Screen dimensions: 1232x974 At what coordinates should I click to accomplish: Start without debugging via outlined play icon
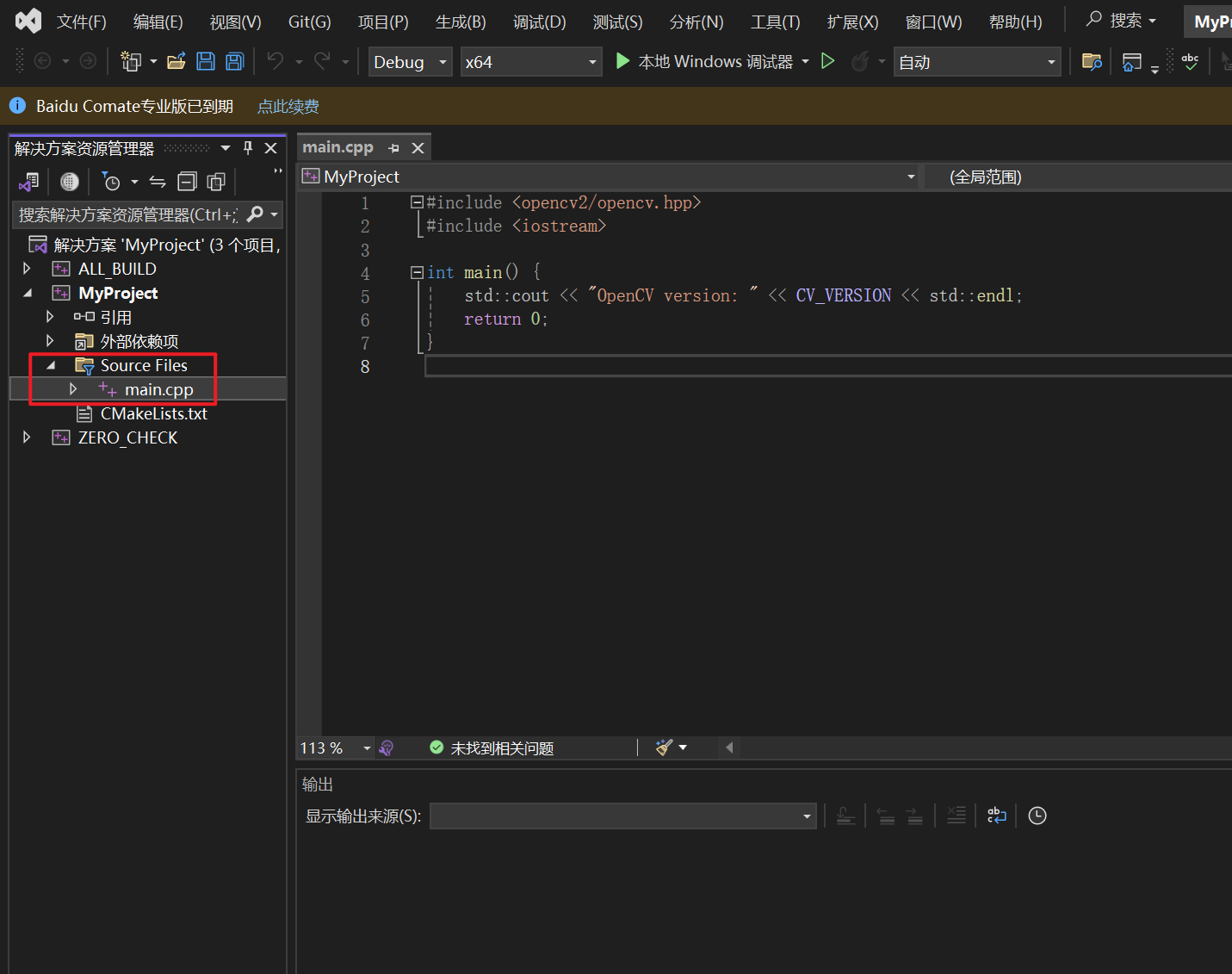coord(827,61)
